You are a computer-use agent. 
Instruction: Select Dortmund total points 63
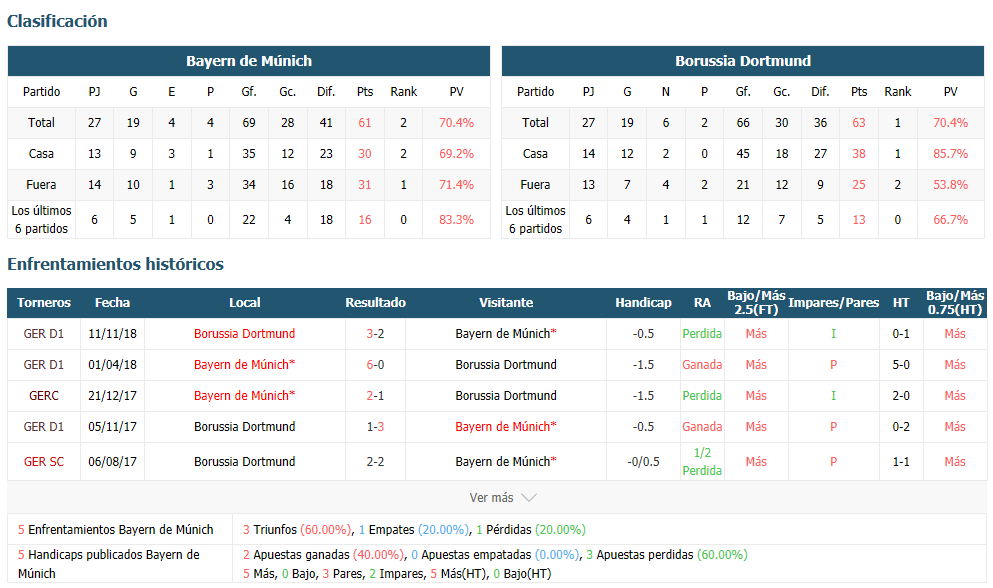[859, 123]
